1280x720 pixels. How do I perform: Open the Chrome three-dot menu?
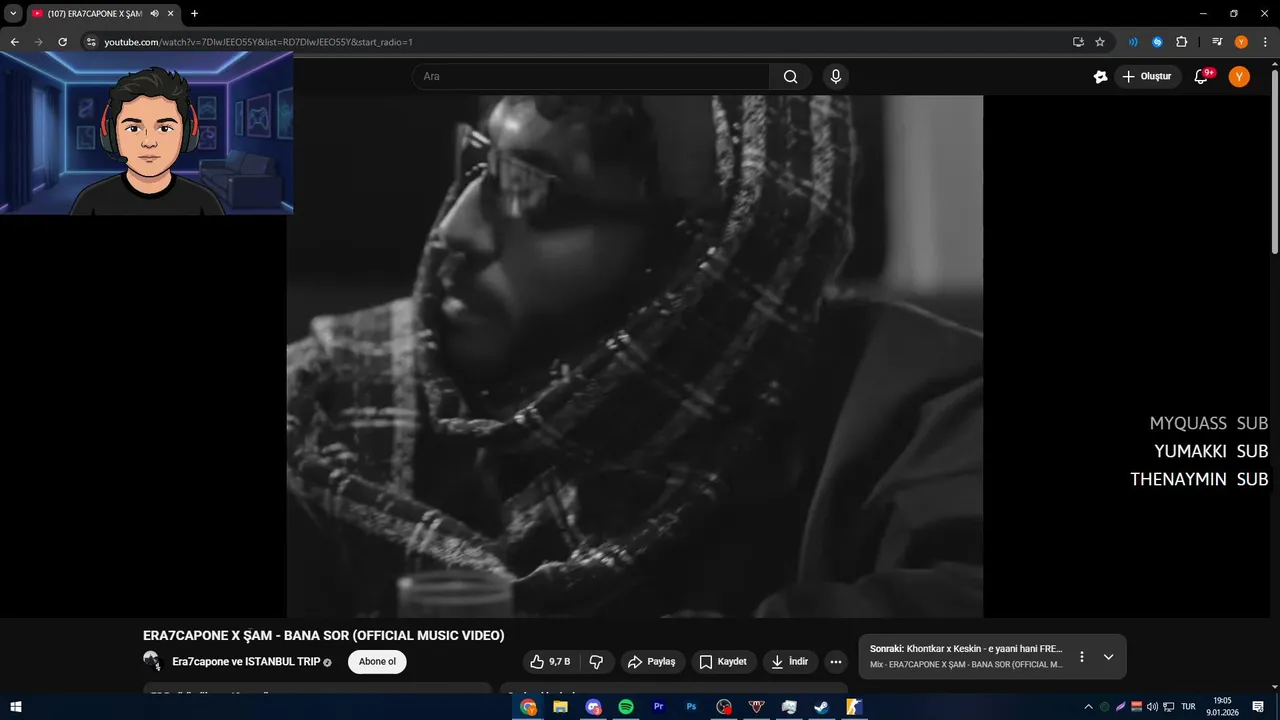pos(1265,42)
